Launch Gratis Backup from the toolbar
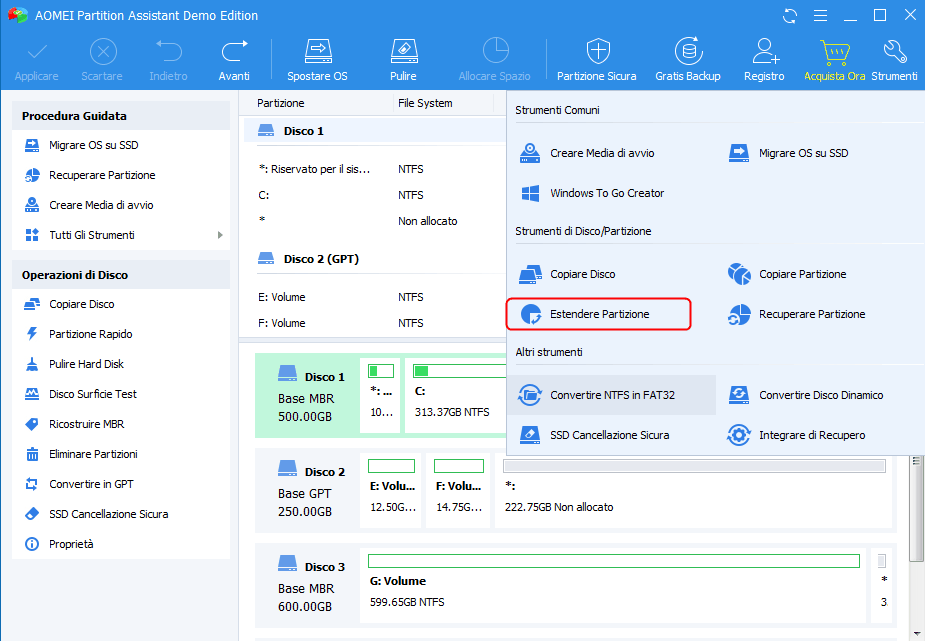The image size is (925, 641). pyautogui.click(x=688, y=60)
